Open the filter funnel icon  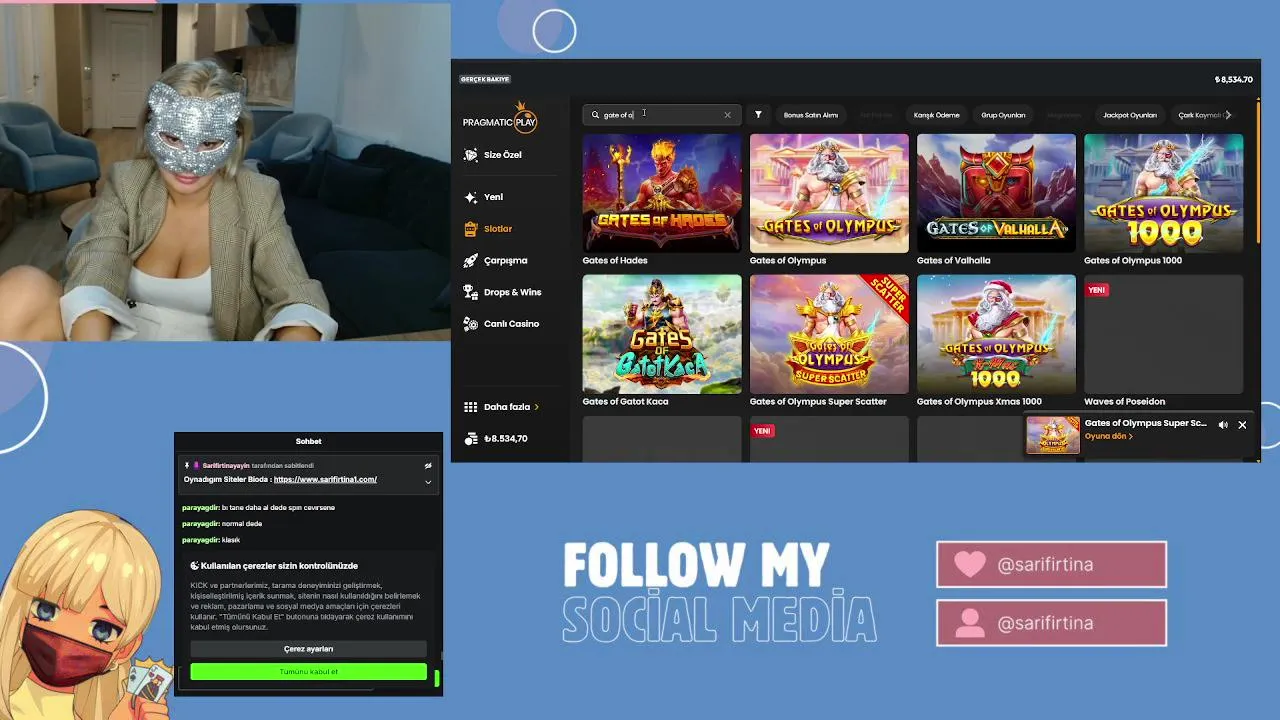[x=758, y=115]
